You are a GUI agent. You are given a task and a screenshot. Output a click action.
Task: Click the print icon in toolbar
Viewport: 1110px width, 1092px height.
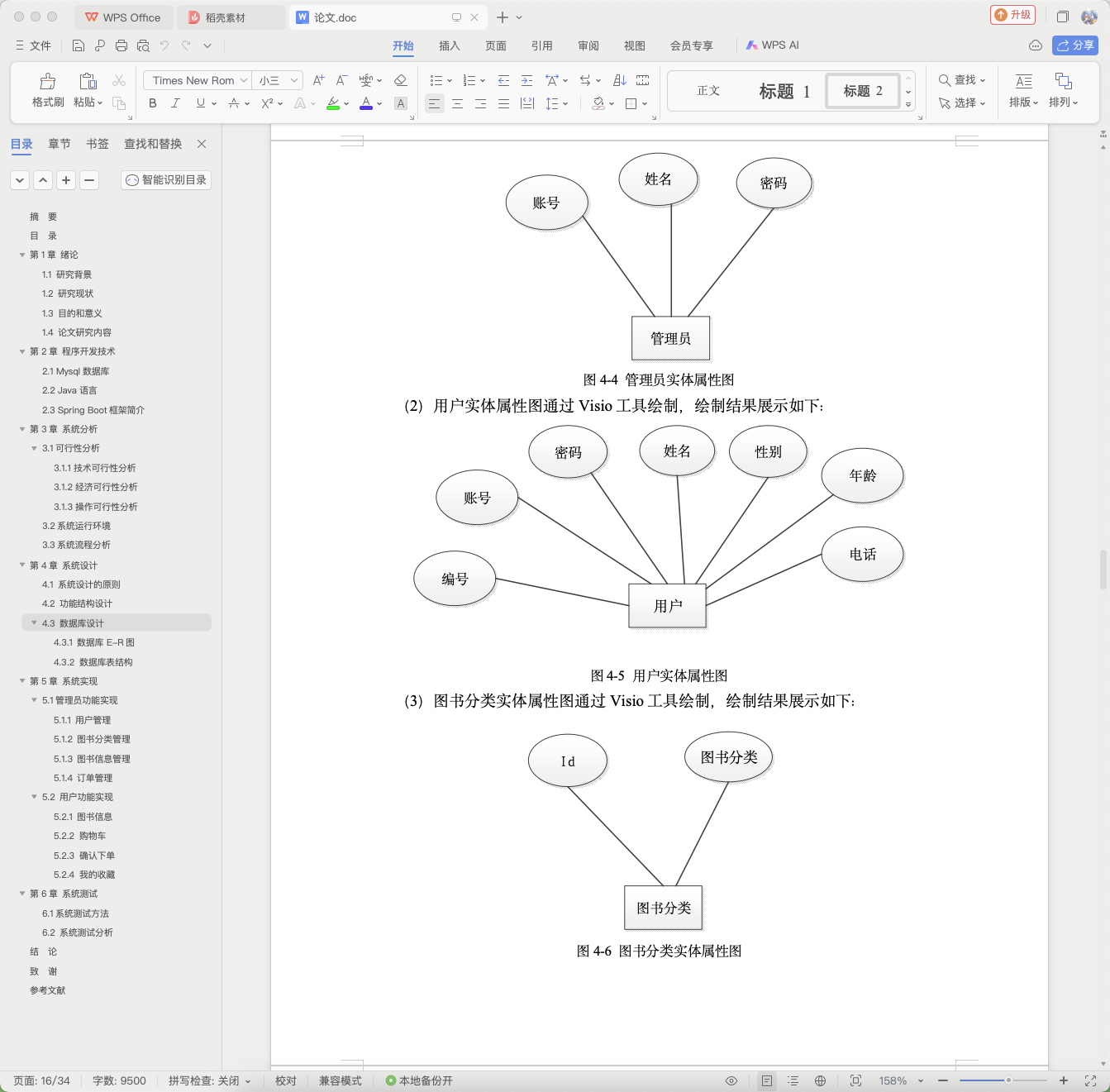point(121,45)
